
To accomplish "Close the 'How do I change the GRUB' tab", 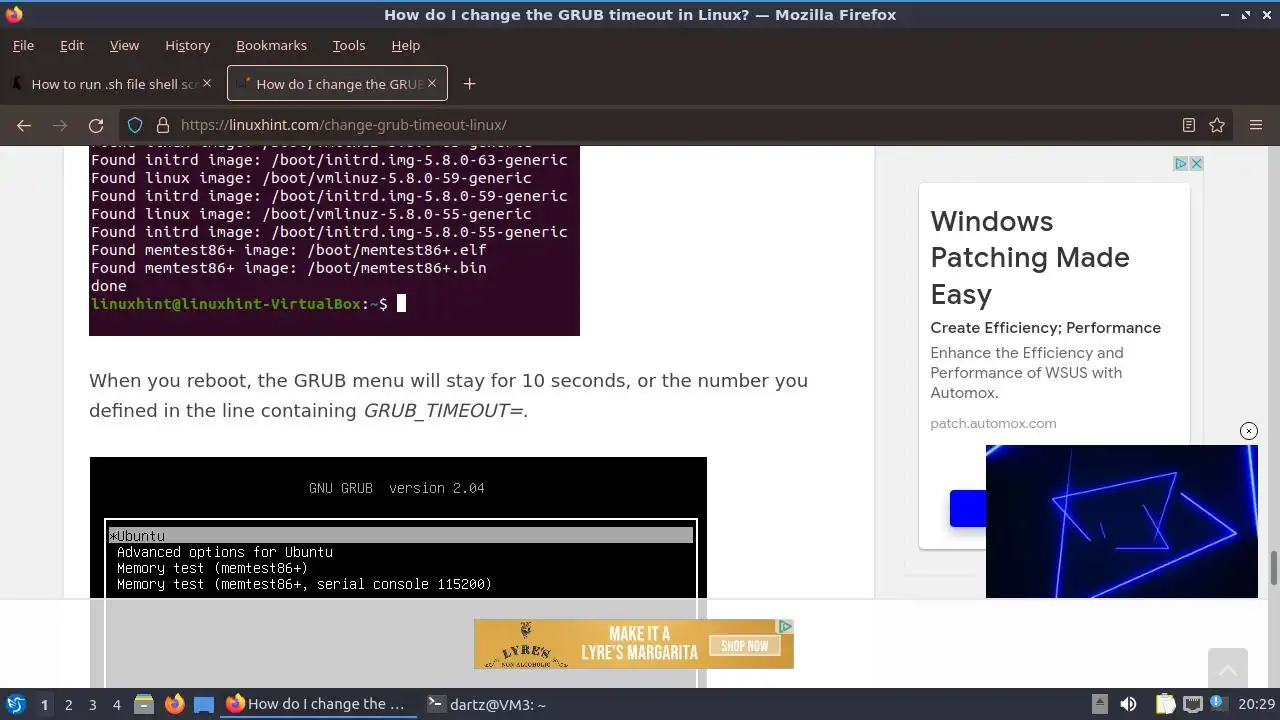I will tap(432, 83).
